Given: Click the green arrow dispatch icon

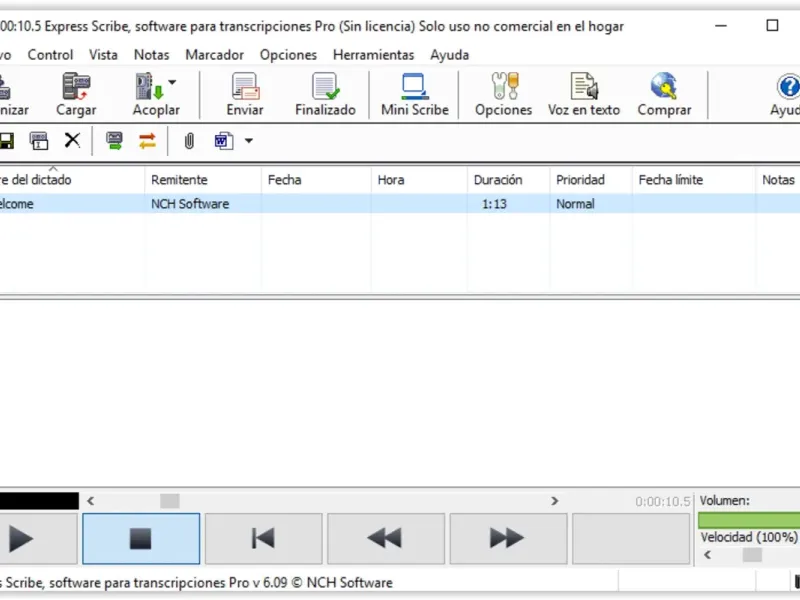Looking at the screenshot, I should [114, 141].
